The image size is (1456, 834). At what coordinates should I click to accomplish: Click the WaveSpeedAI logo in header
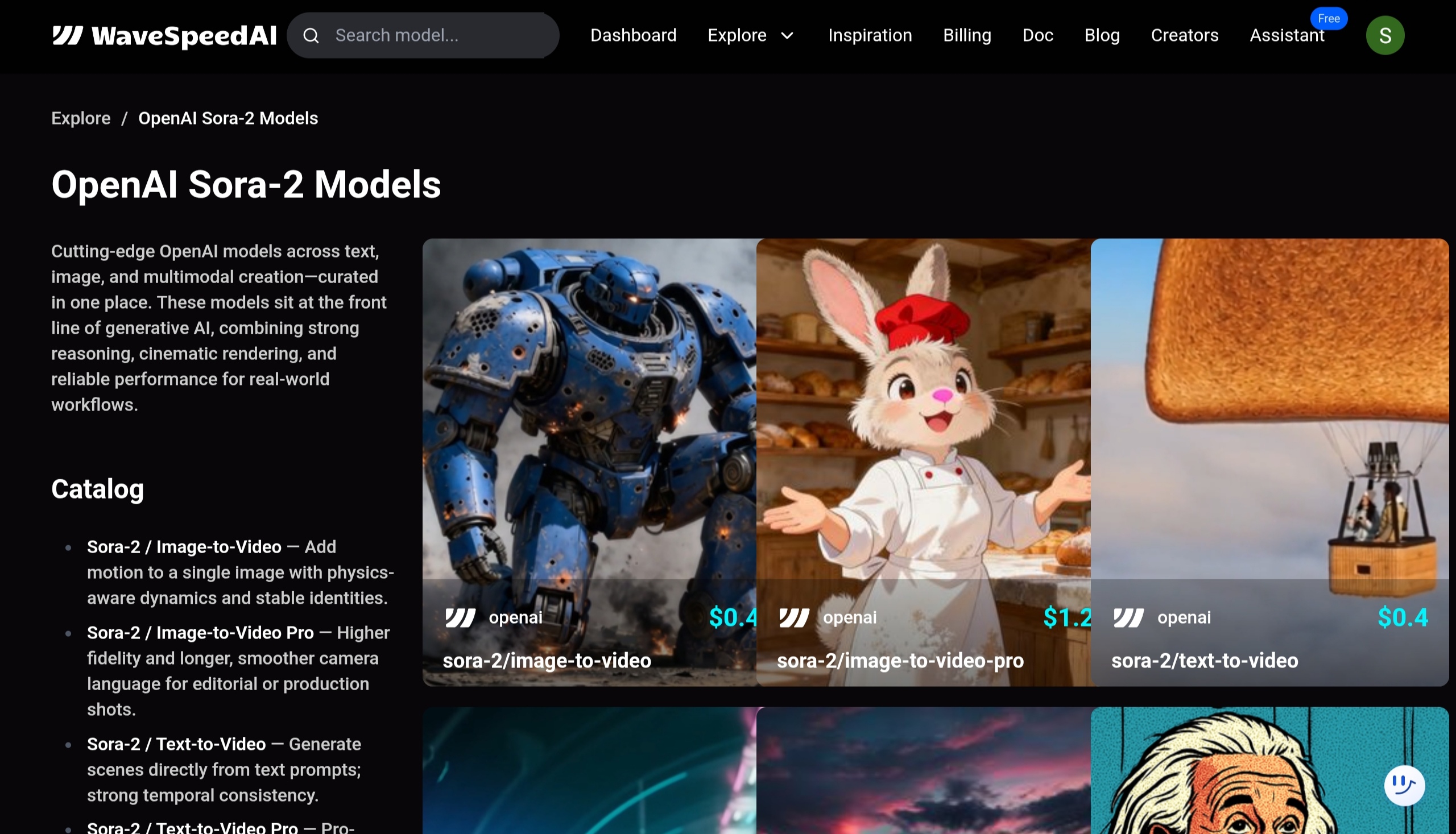[164, 35]
